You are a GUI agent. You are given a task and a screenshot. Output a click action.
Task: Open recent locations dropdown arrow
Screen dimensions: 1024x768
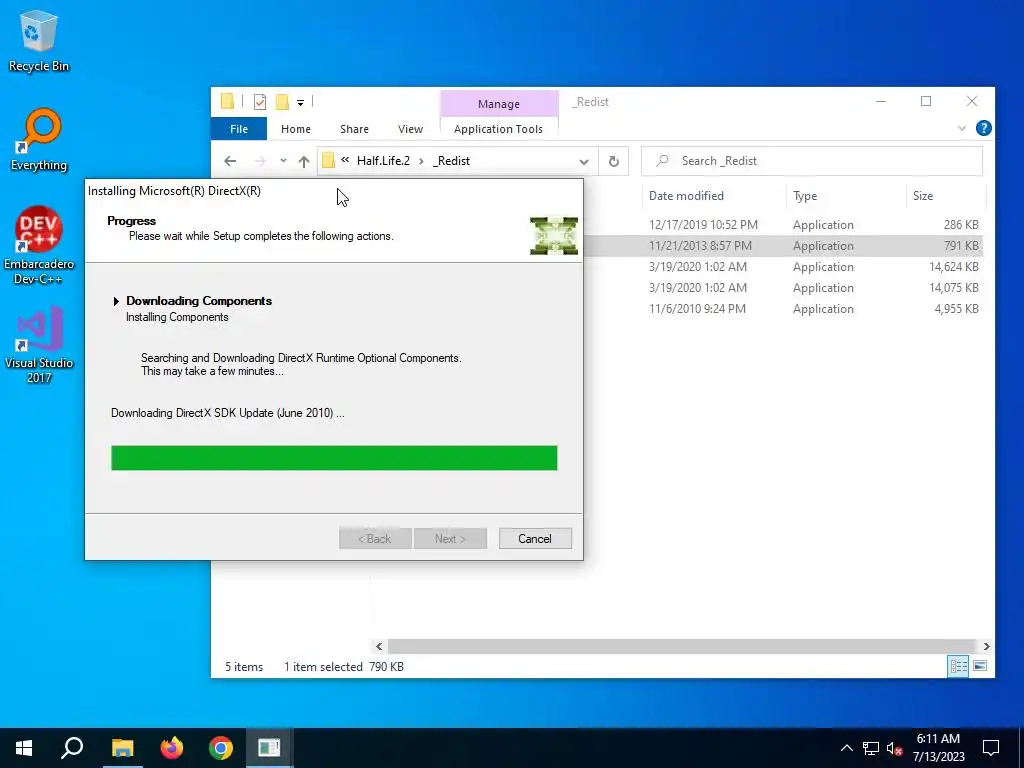coord(283,161)
